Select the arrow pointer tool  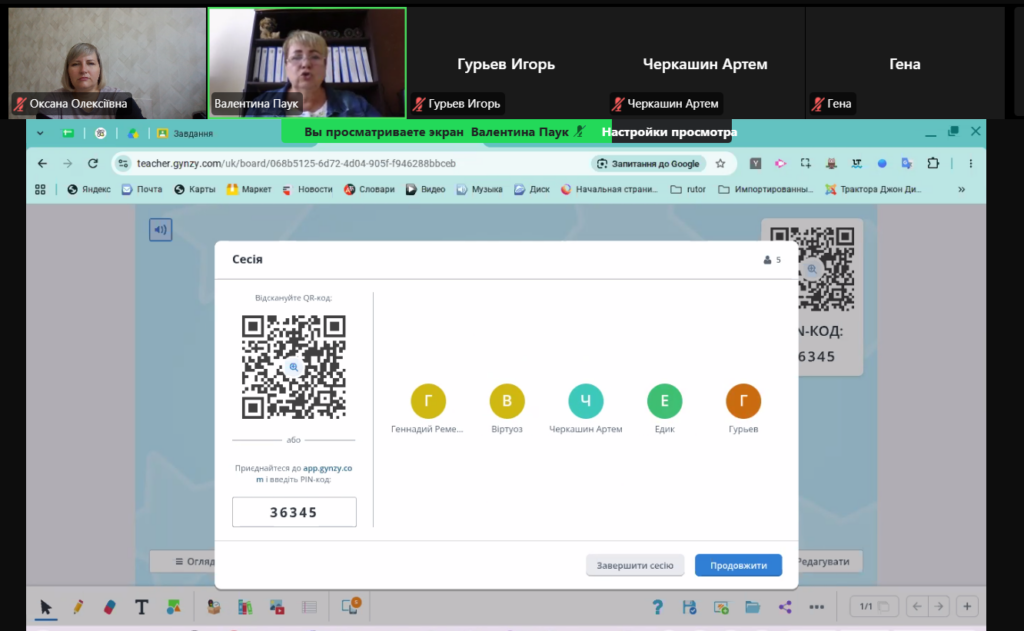click(x=46, y=607)
